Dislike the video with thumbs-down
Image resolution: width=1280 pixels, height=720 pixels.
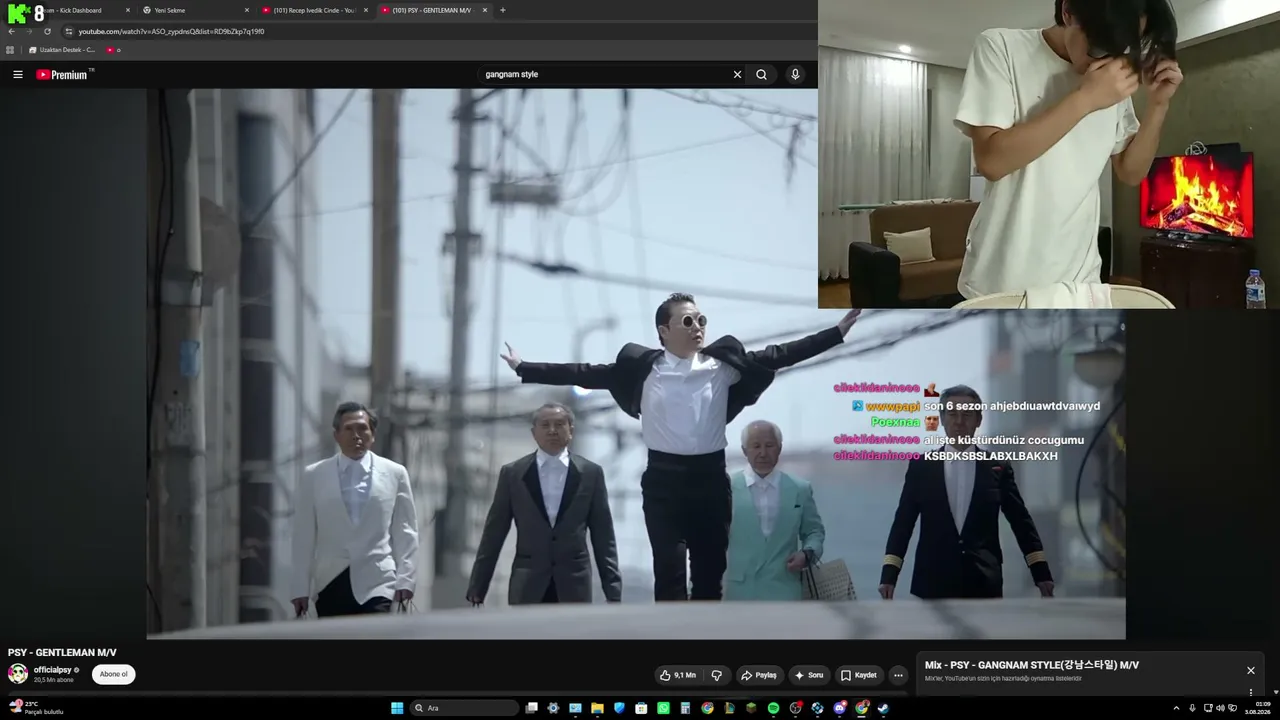[717, 675]
